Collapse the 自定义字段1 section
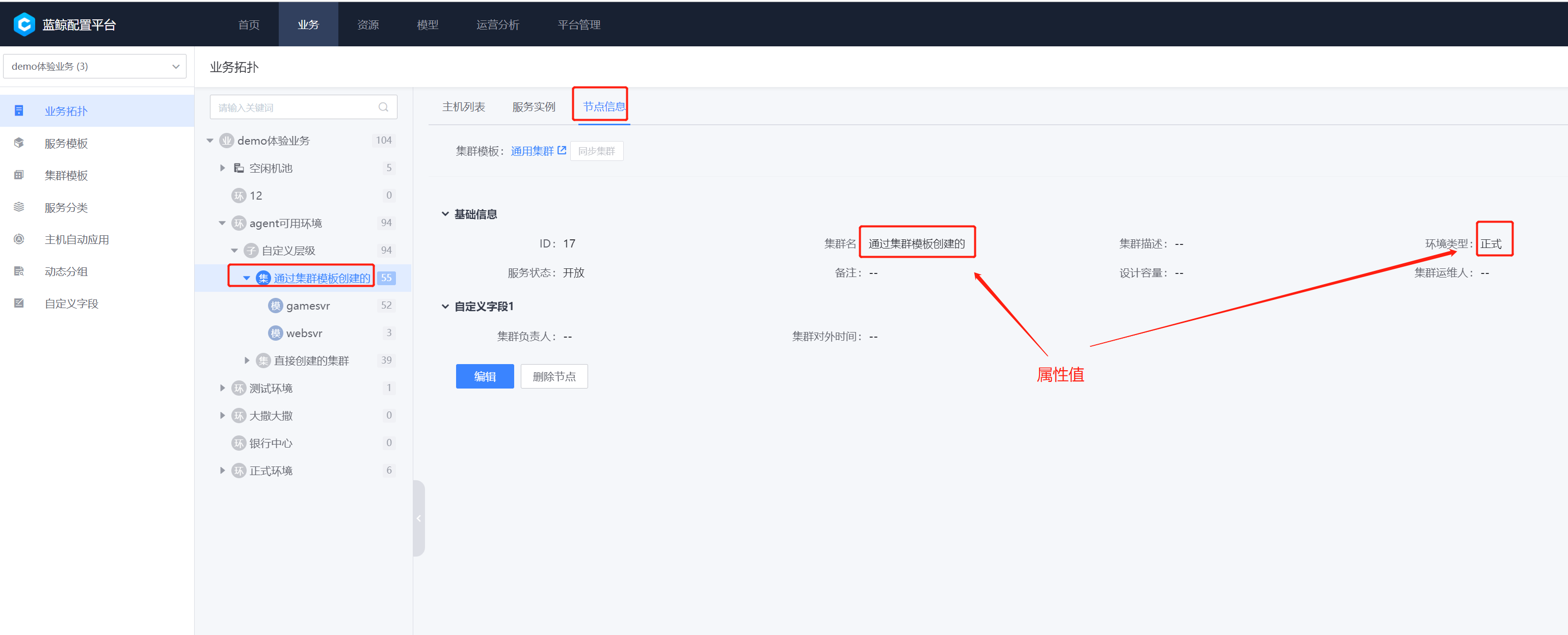Viewport: 1568px width, 635px height. point(445,306)
